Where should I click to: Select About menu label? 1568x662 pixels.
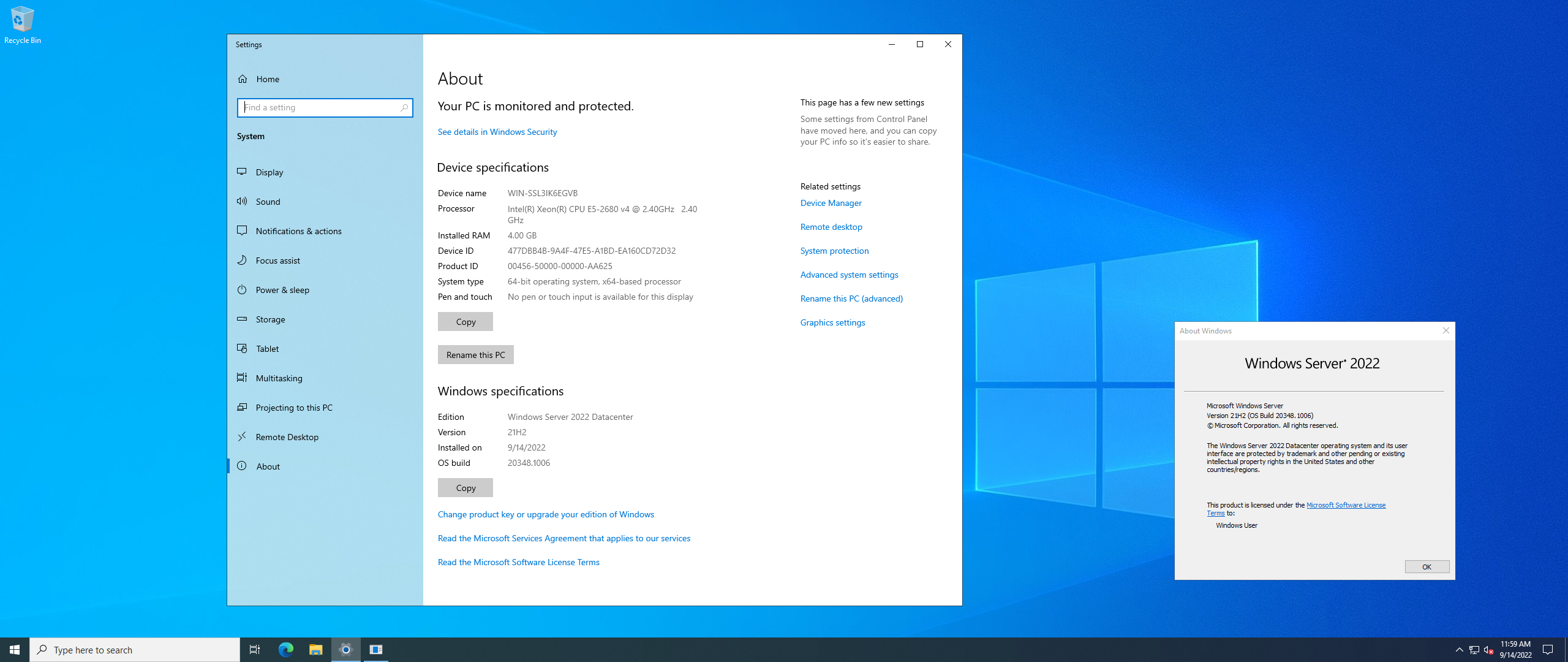[x=268, y=466]
